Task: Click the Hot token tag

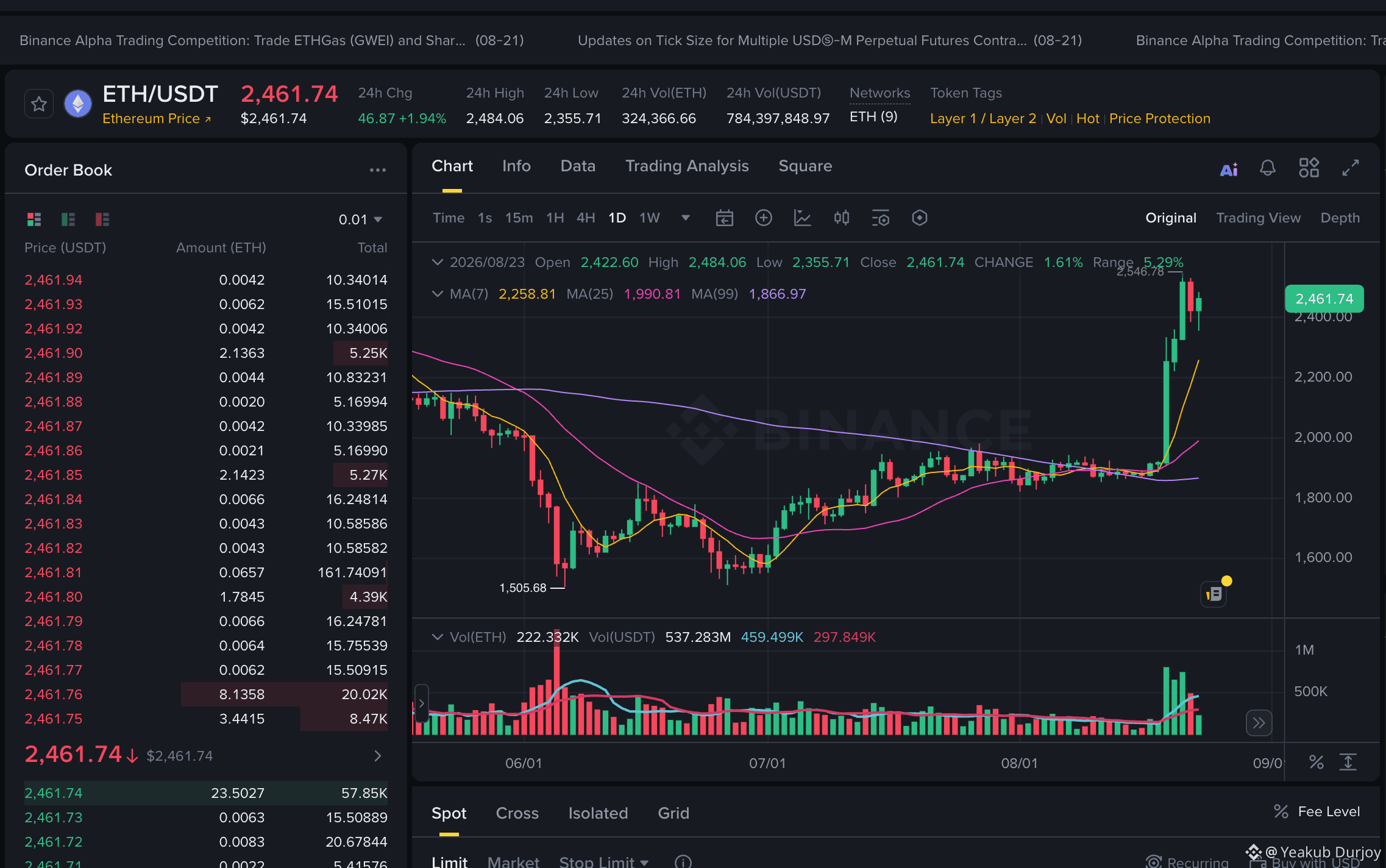Action: pos(1087,118)
